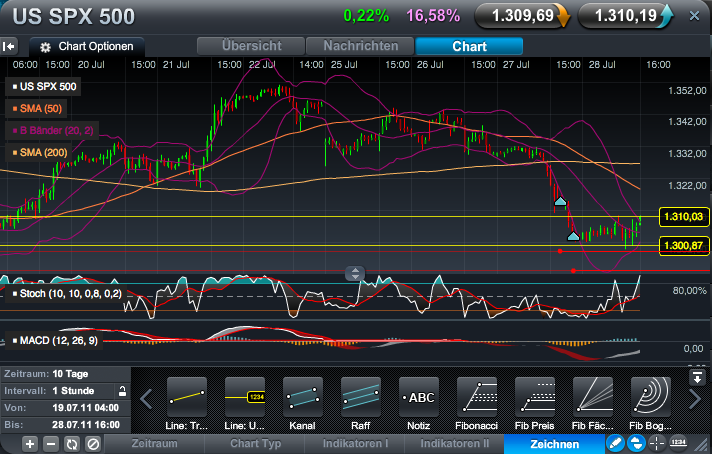The image size is (712, 454).
Task: Toggle the SMA (200) indicator legend
Action: click(40, 153)
